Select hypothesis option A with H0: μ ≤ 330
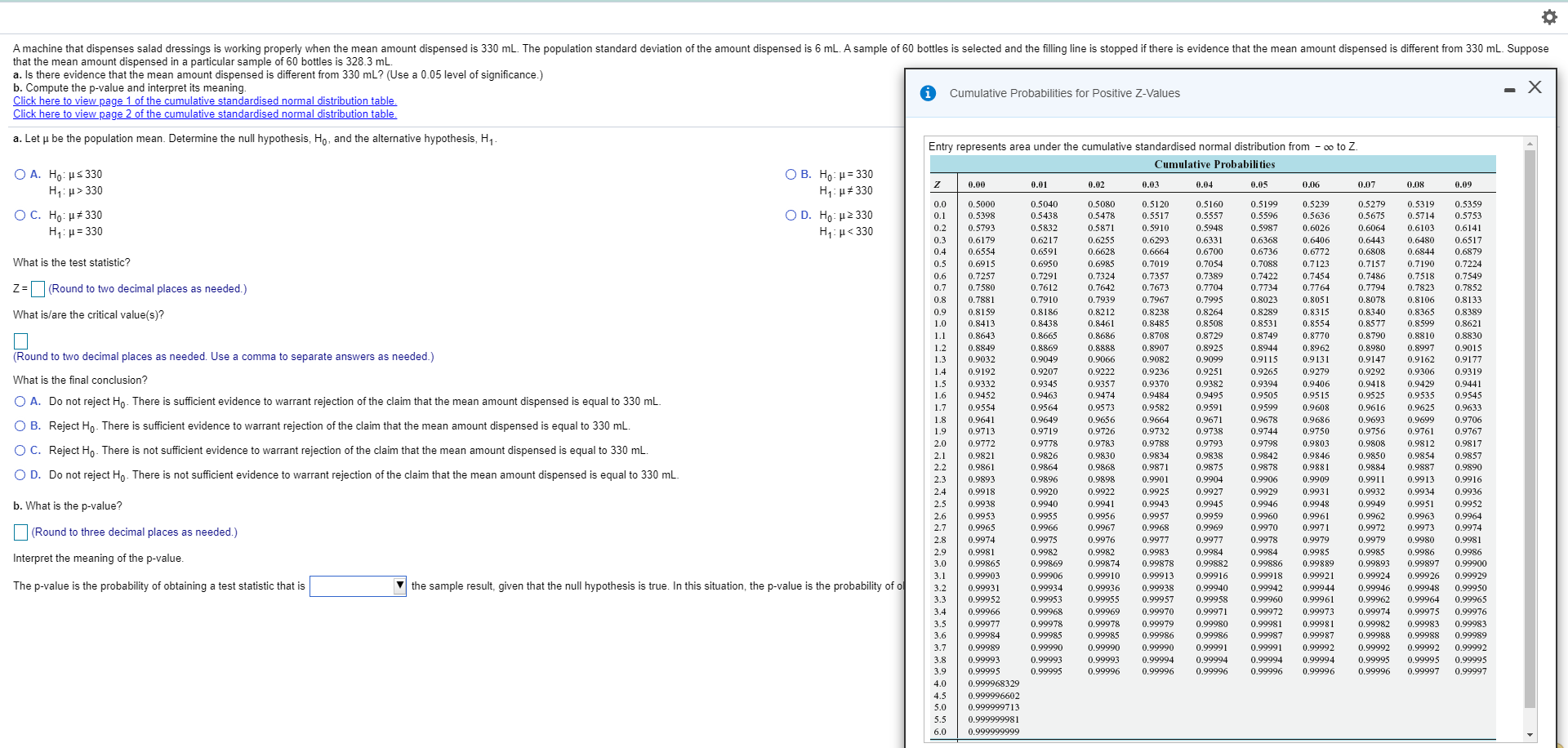This screenshot has width=1568, height=748. 19,174
